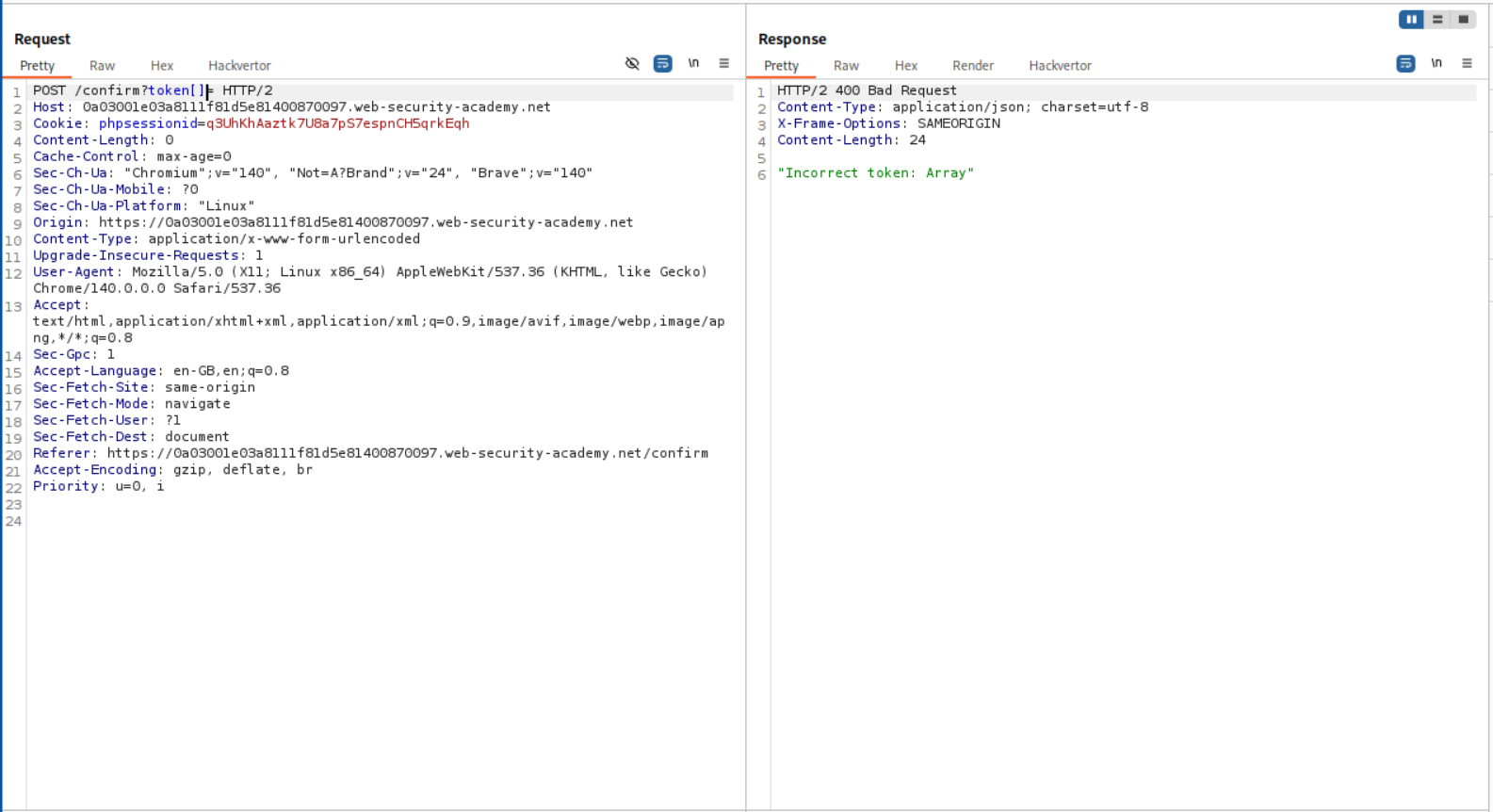Open the Raw tab in Response panel
The height and width of the screenshot is (812, 1493).
pos(846,66)
